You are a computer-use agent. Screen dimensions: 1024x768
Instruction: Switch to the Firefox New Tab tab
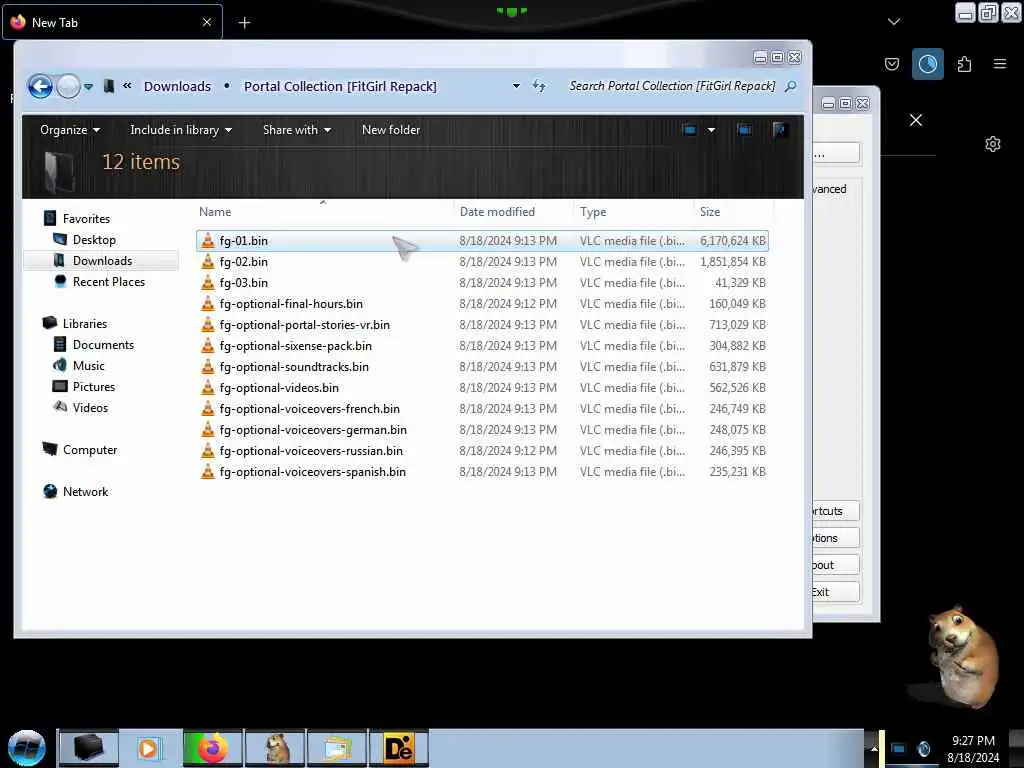pyautogui.click(x=112, y=22)
